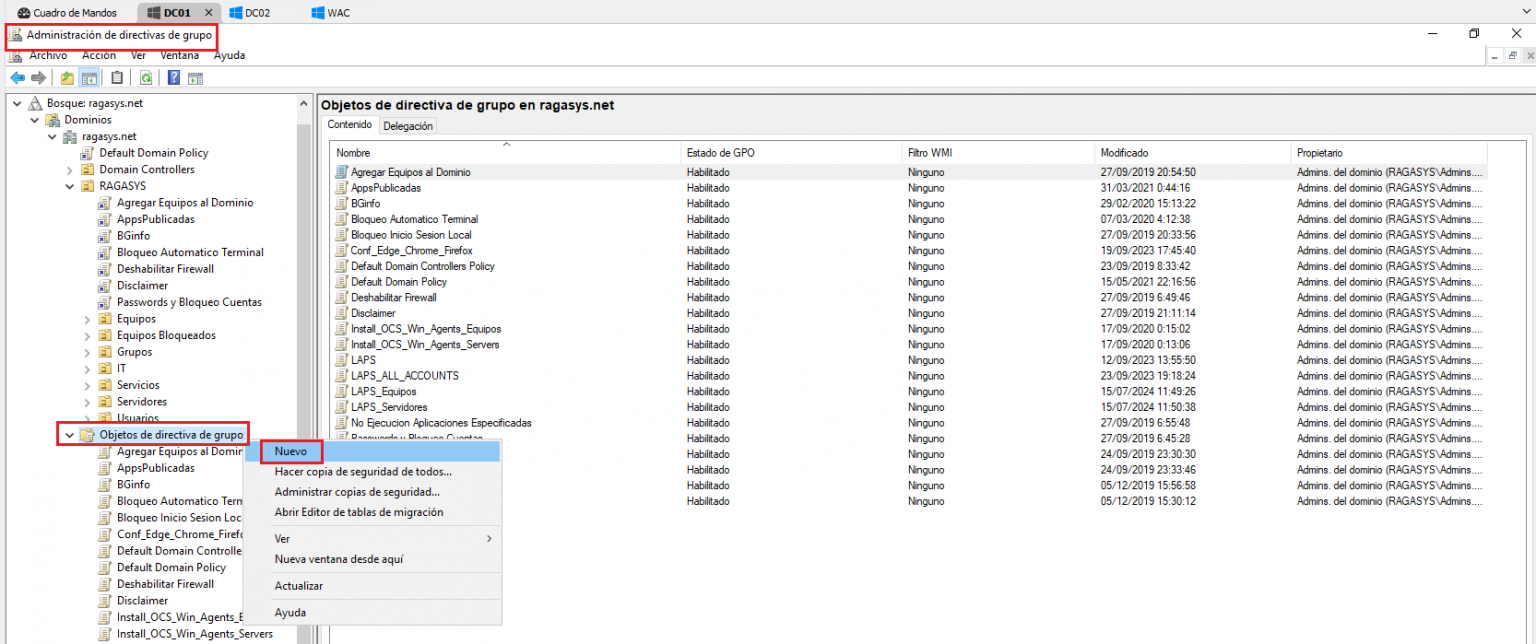The image size is (1536, 644).
Task: Select Hacer copia de seguridad de todos
Action: click(x=372, y=472)
